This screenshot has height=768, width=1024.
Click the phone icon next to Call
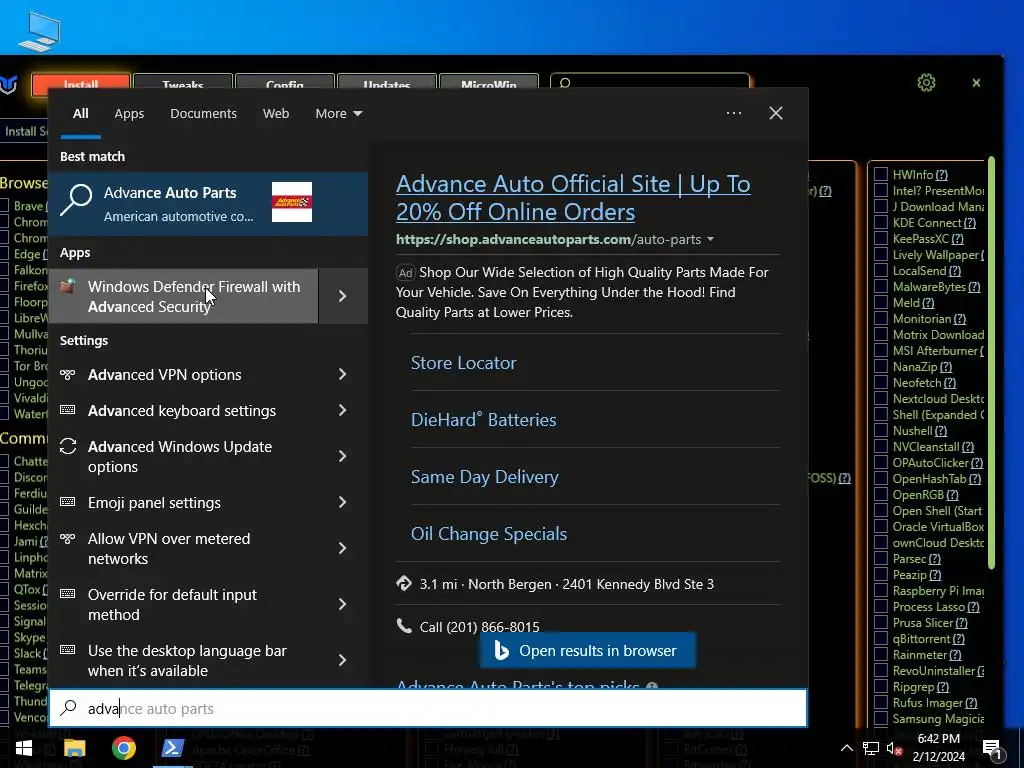[x=404, y=626]
